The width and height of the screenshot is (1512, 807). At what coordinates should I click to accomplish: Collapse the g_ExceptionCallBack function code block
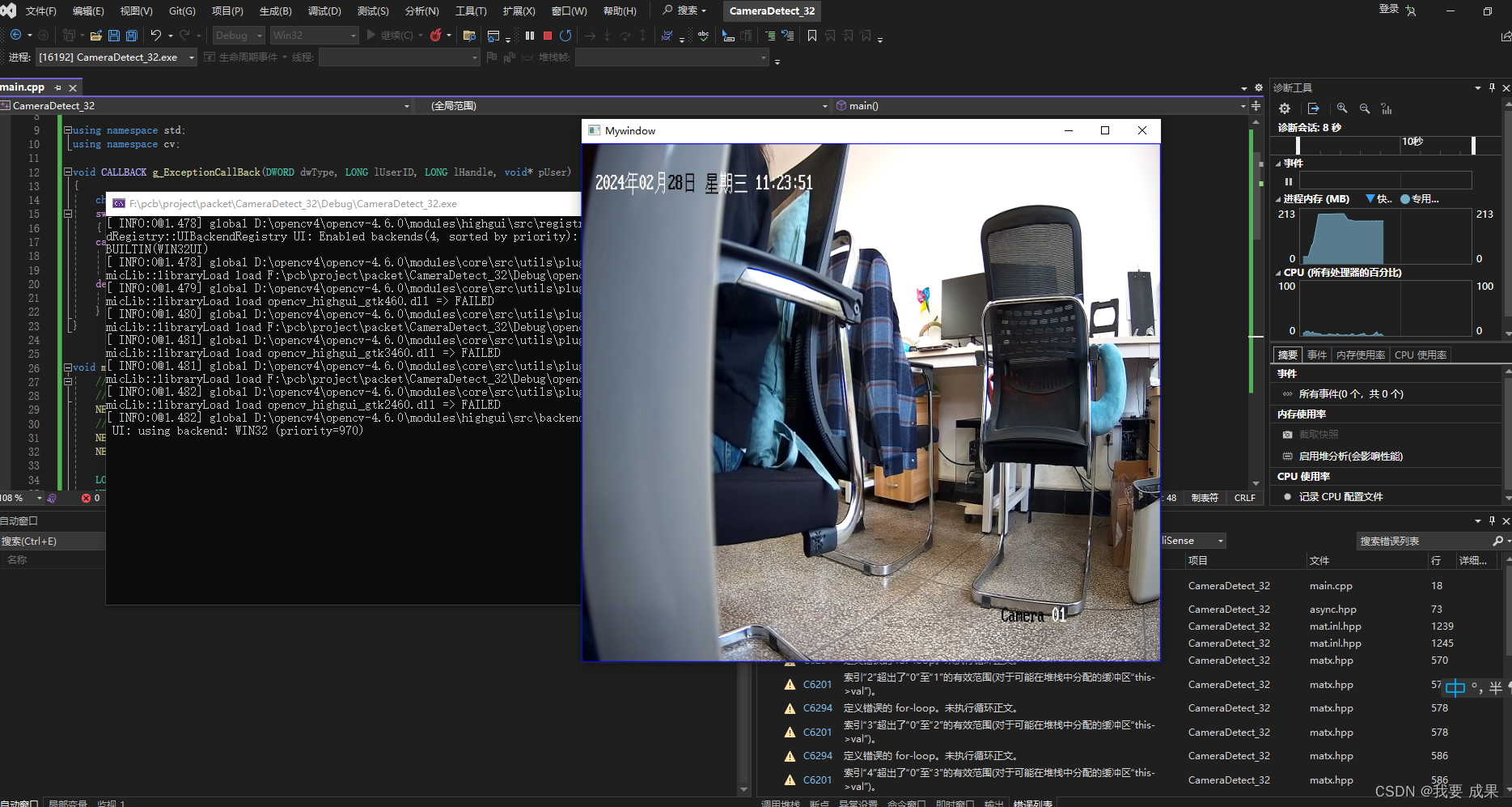pos(68,172)
